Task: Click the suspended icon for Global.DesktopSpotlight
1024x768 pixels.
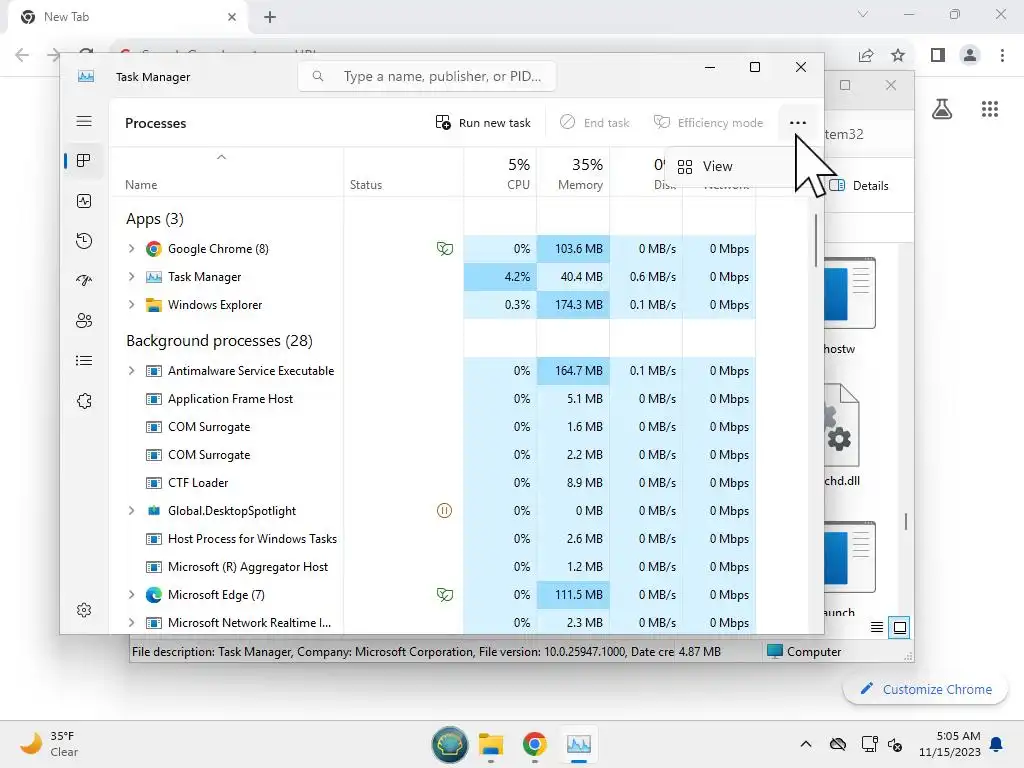Action: (444, 511)
